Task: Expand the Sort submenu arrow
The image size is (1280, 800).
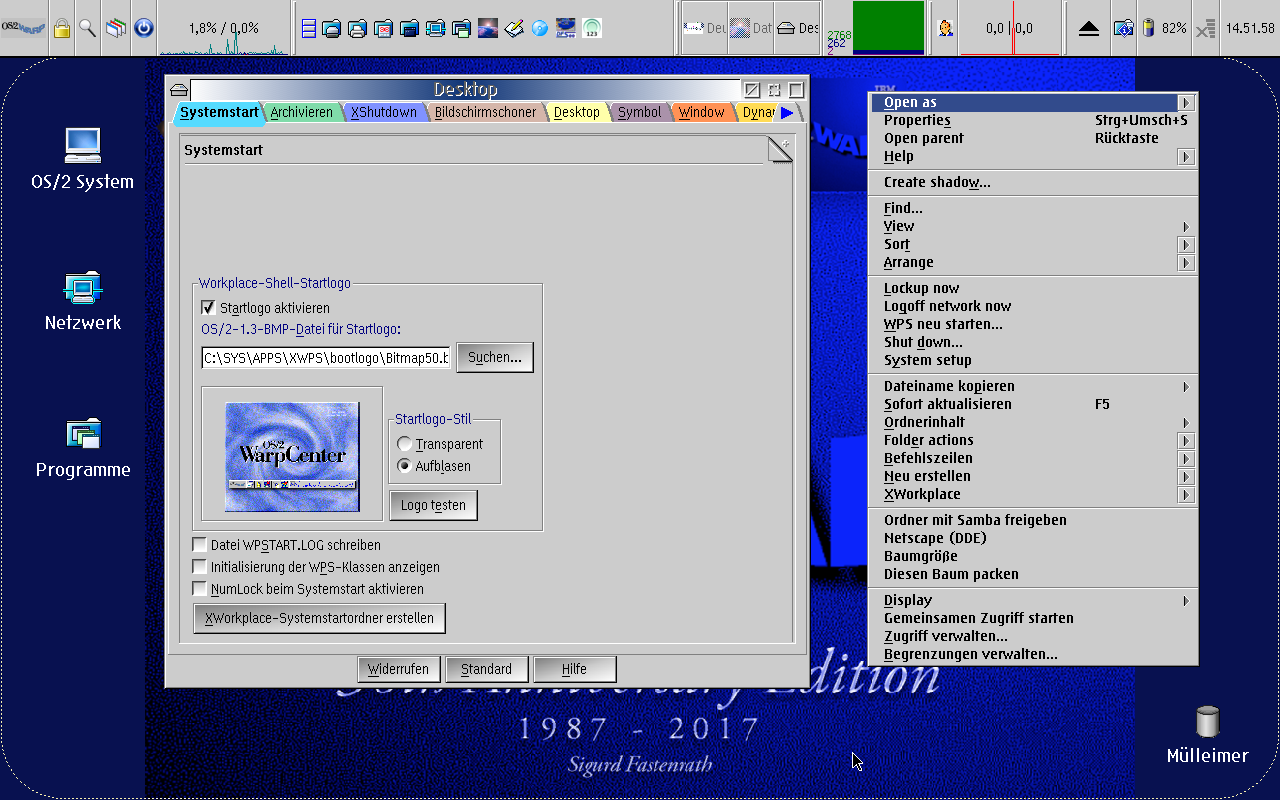Action: pos(1186,245)
